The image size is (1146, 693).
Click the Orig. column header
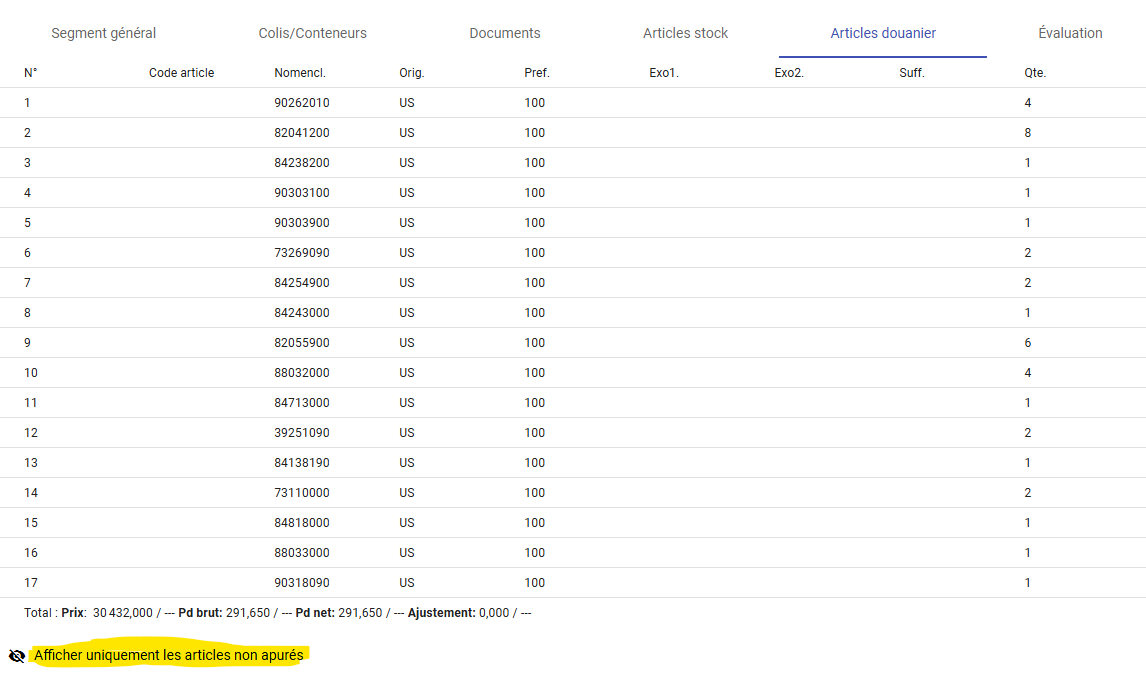pos(411,73)
